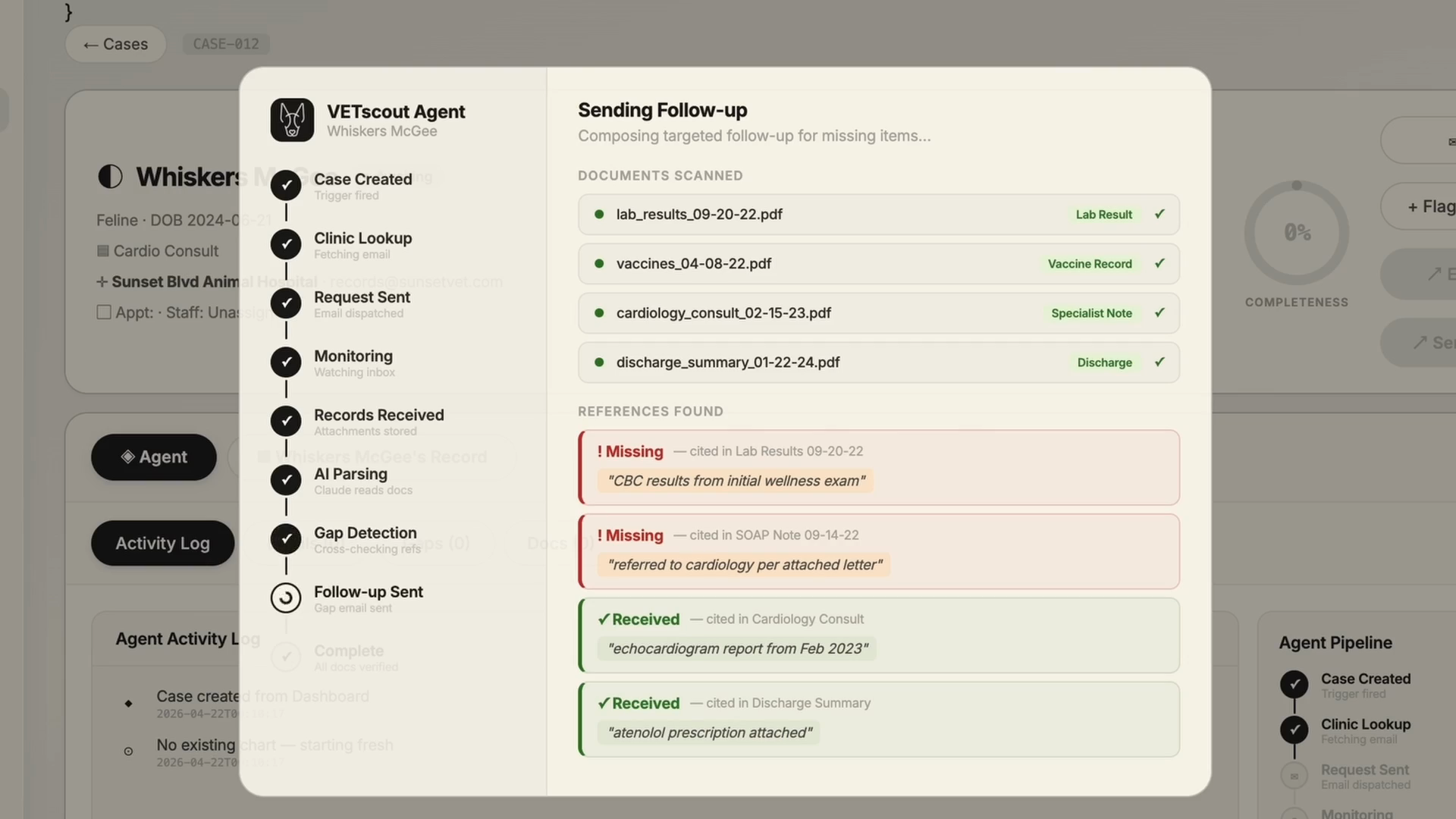Click the Request Sent step checkmark in modal
The height and width of the screenshot is (819, 1456).
tap(286, 303)
